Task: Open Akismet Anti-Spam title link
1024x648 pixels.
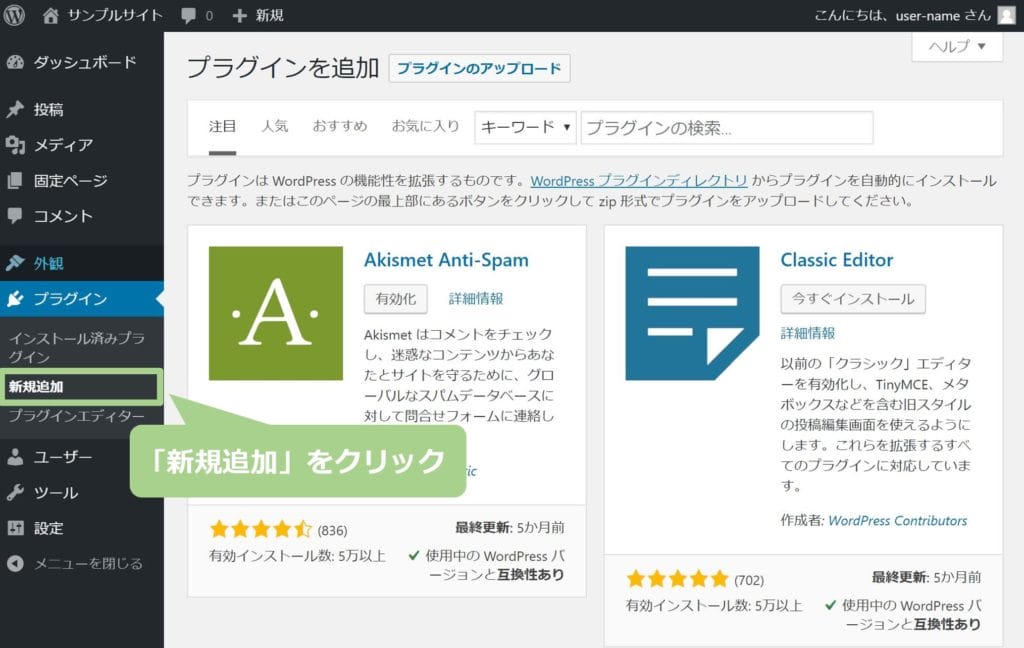Action: (x=447, y=260)
